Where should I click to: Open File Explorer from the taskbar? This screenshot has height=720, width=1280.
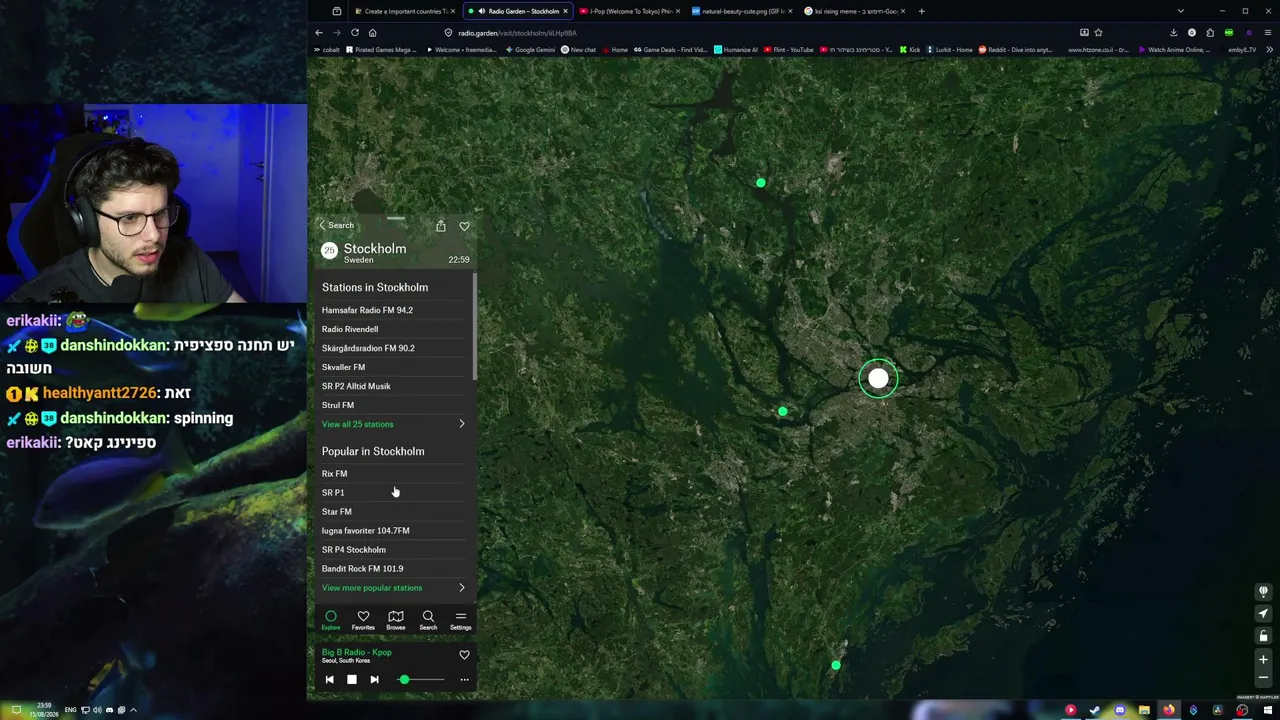[1144, 710]
